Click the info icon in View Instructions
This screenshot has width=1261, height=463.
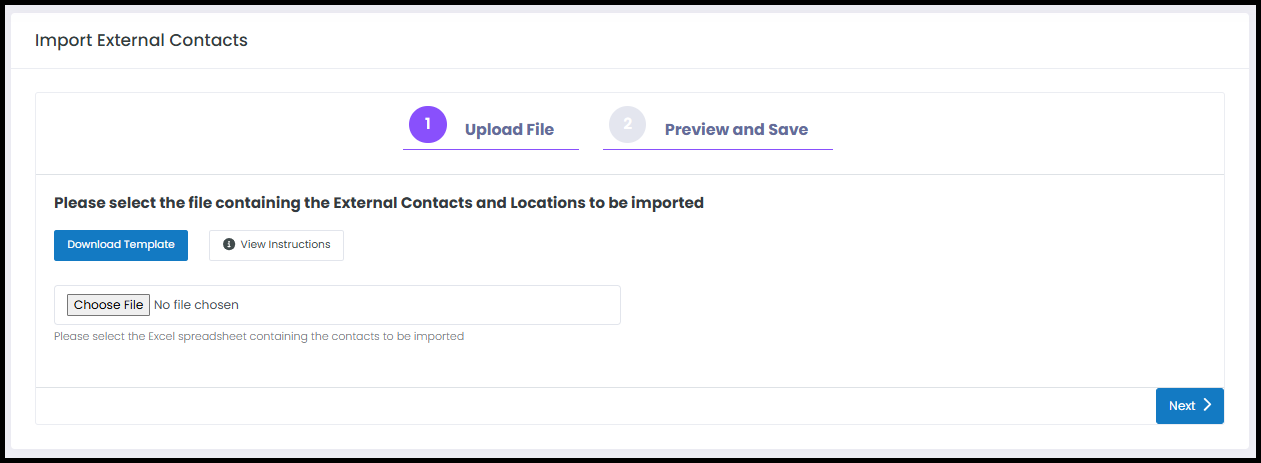(x=229, y=245)
